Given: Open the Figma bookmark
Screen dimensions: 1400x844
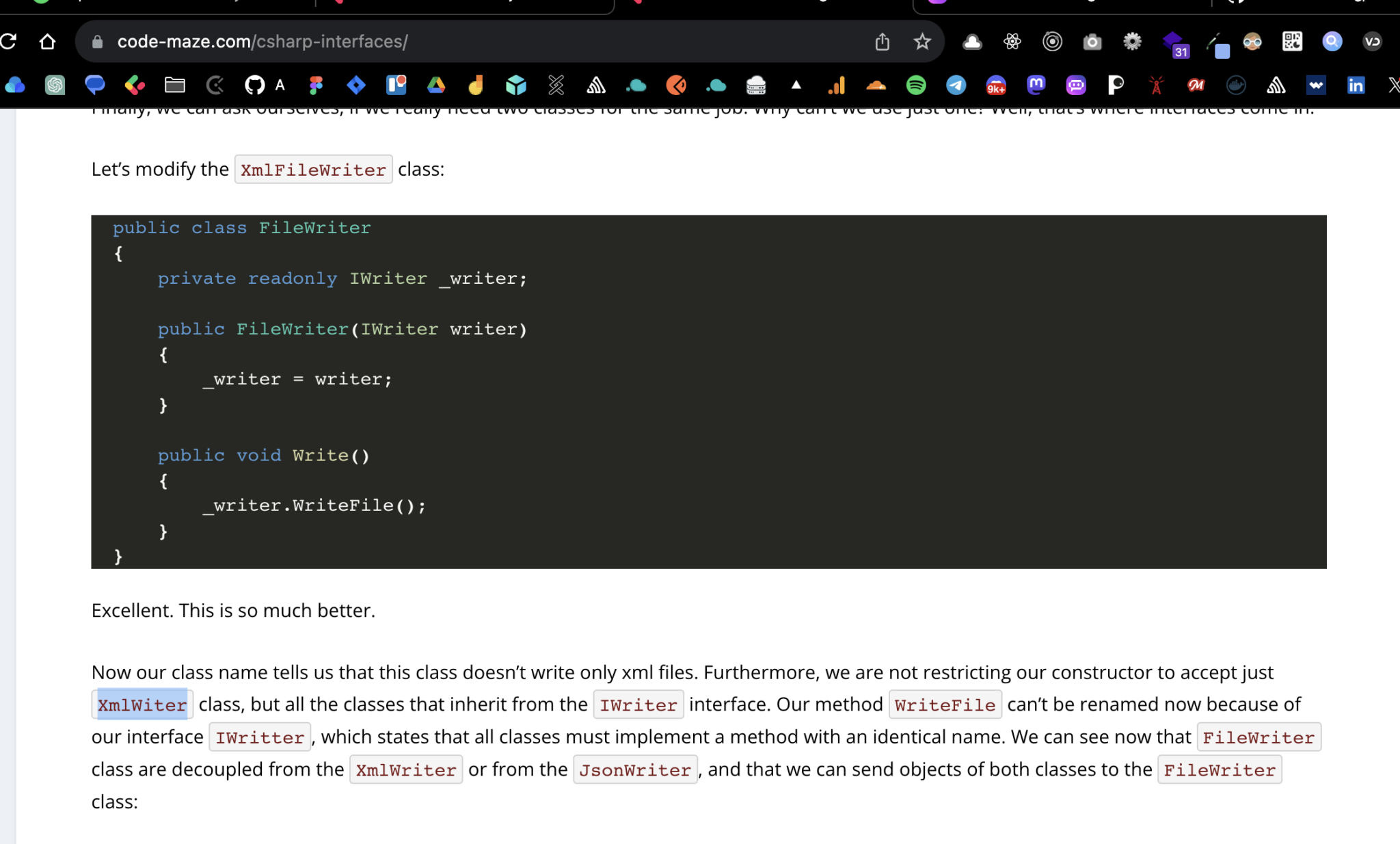Looking at the screenshot, I should pos(316,85).
